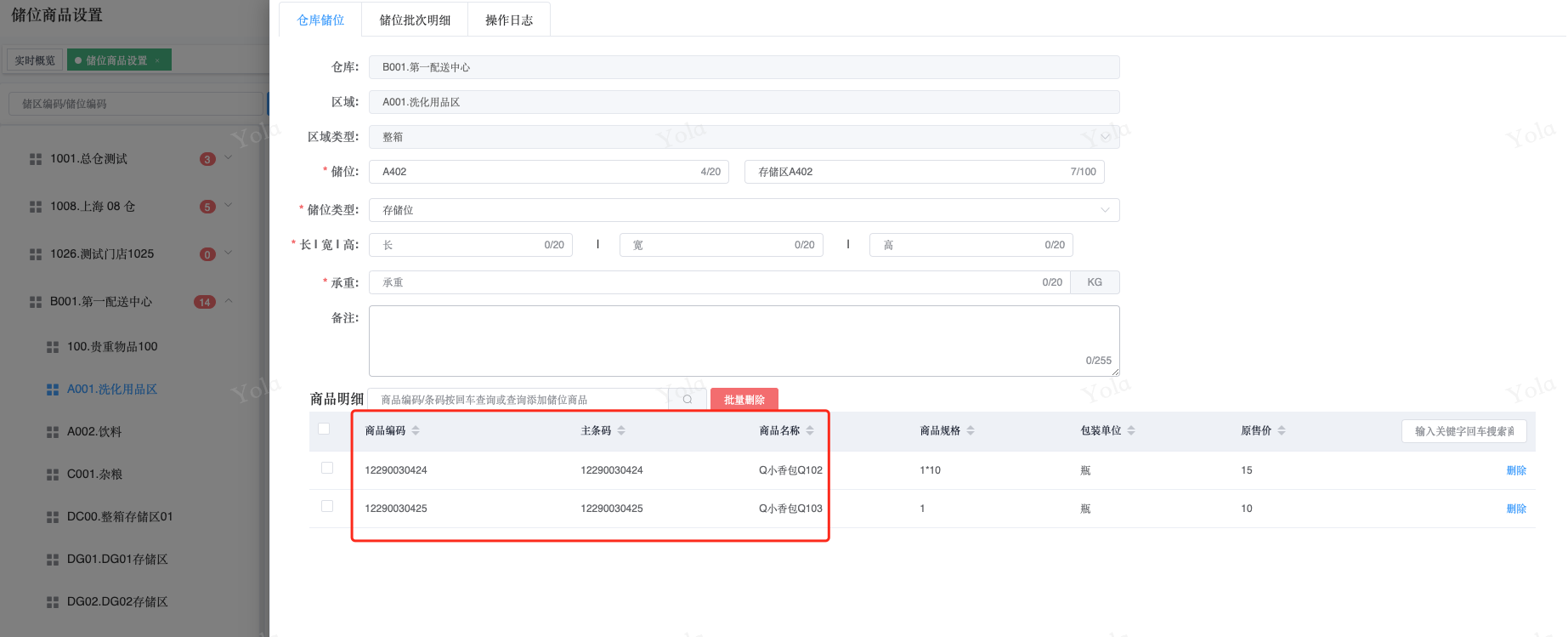Click the count badge 14 beside B001.第一配送中心

point(205,302)
